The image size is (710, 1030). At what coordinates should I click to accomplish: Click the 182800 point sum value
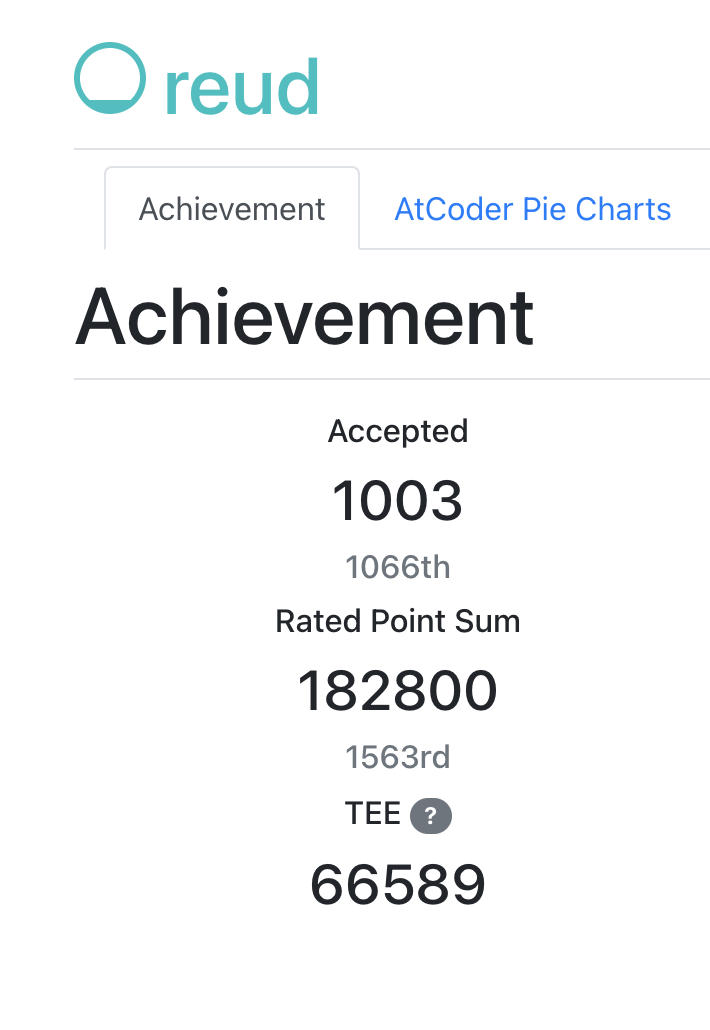(398, 690)
